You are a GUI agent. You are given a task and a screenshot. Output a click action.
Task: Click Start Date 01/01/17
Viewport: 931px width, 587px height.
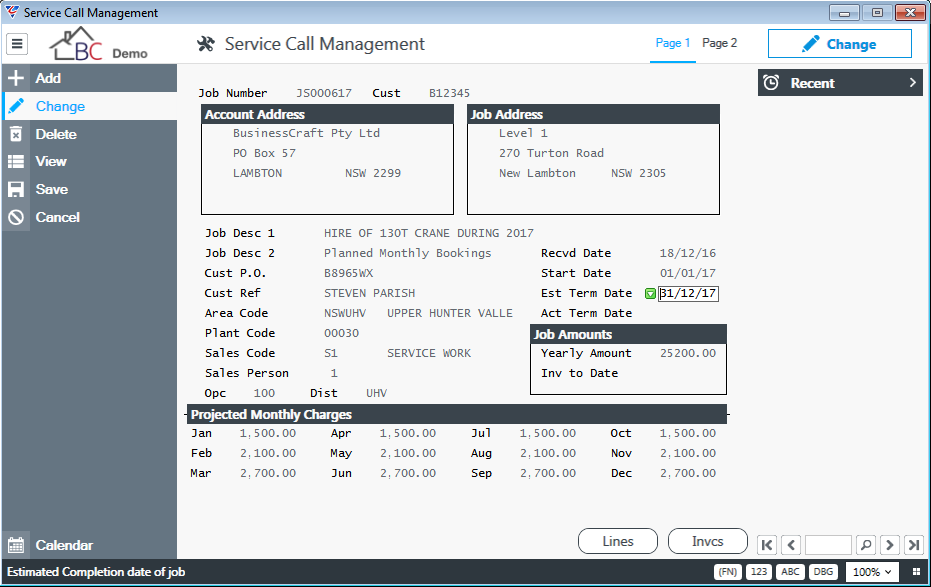coord(688,273)
